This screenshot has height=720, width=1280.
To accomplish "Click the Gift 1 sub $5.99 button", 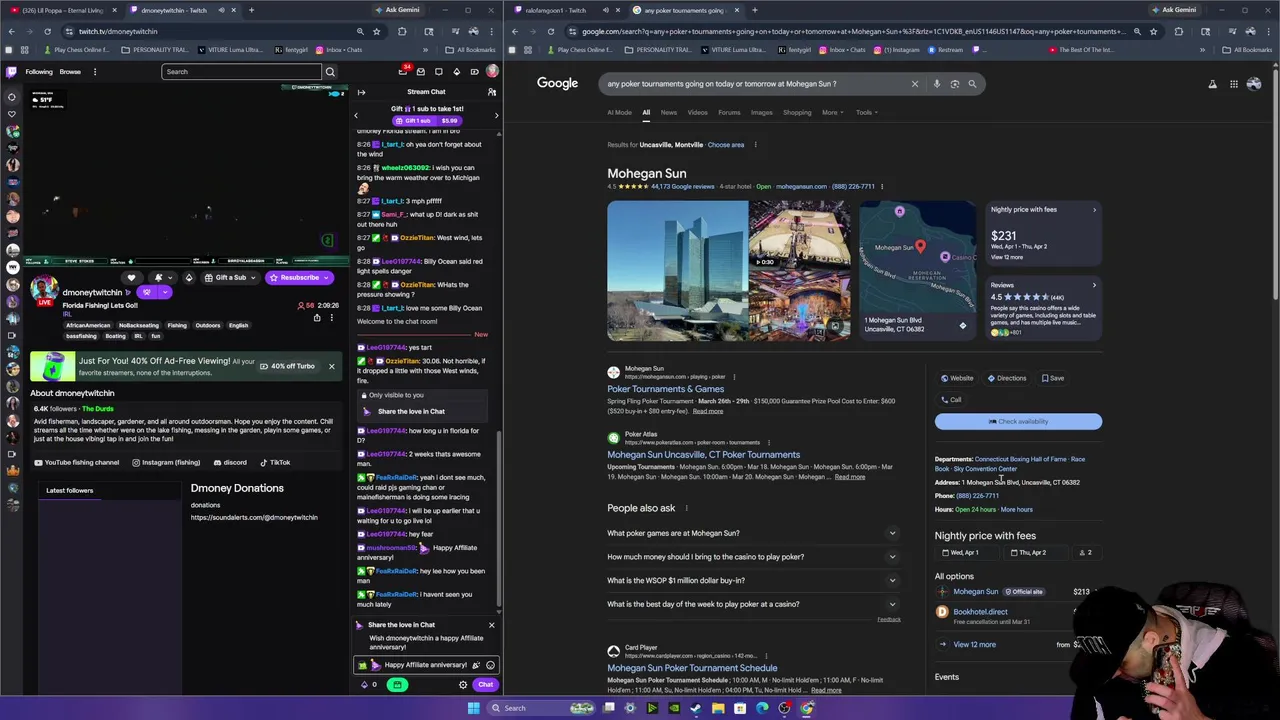I will (425, 120).
